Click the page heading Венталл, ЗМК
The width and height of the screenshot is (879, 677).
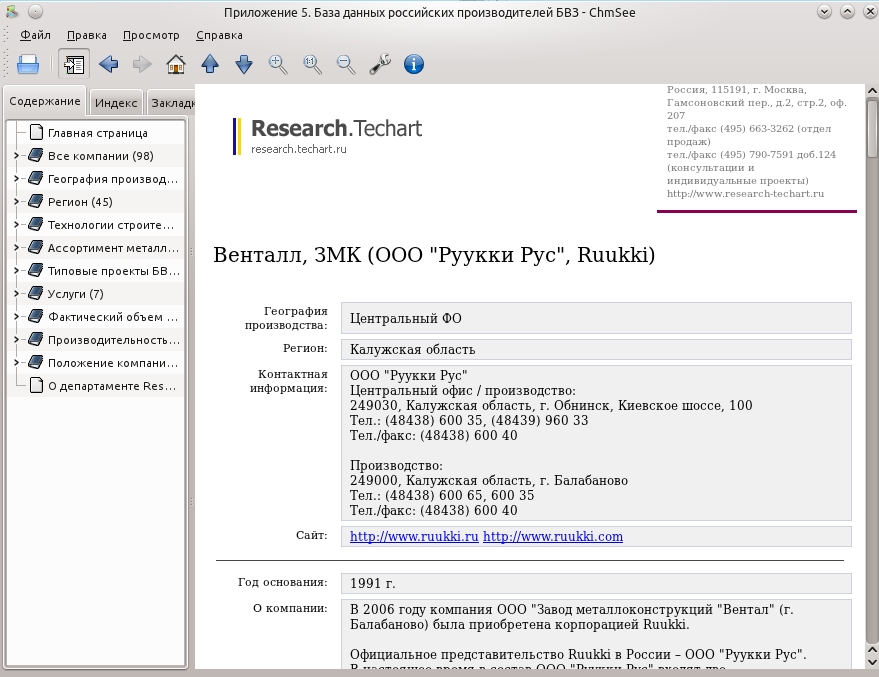tap(434, 255)
